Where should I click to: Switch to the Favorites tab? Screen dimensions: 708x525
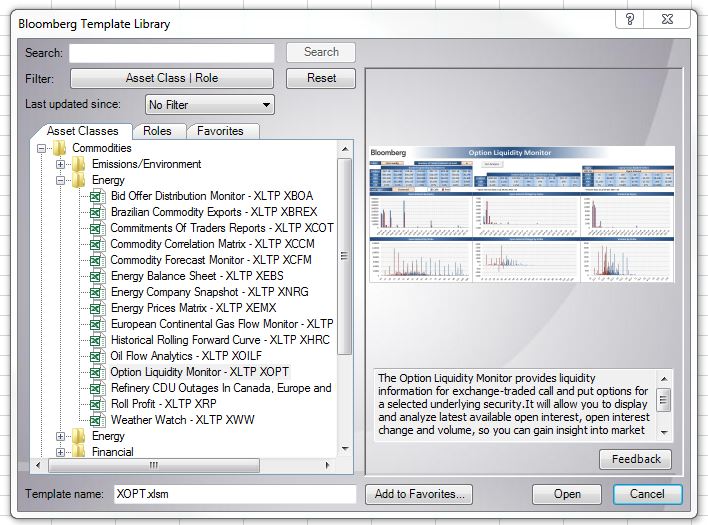[x=220, y=131]
